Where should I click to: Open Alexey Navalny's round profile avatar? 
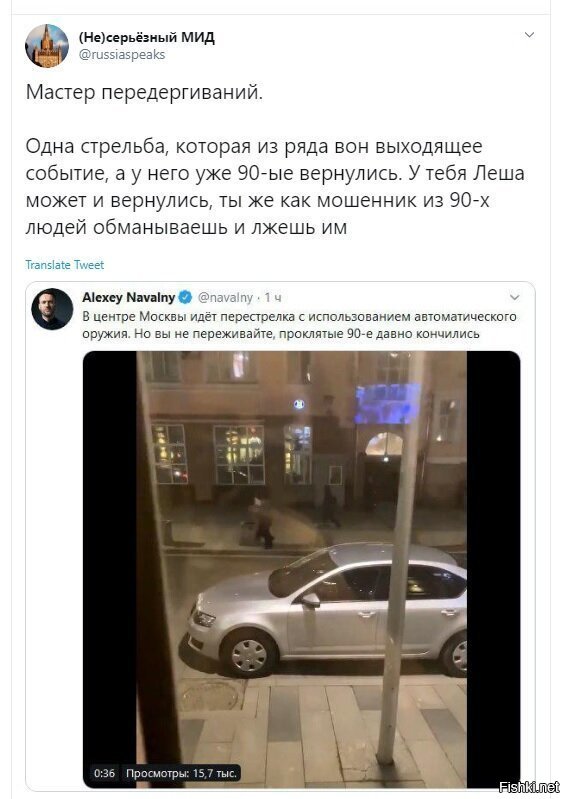52,309
